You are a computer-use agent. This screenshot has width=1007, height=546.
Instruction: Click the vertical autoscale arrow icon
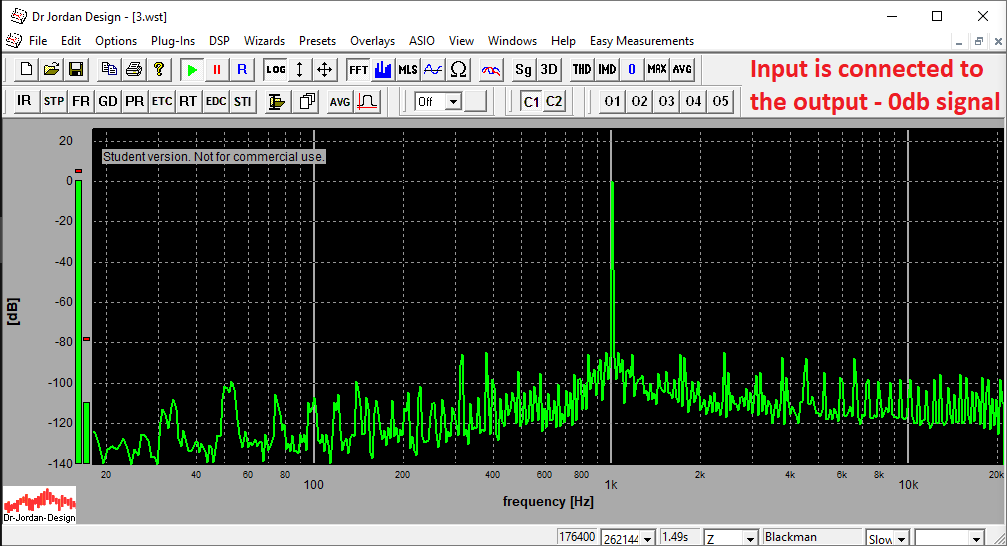(299, 69)
